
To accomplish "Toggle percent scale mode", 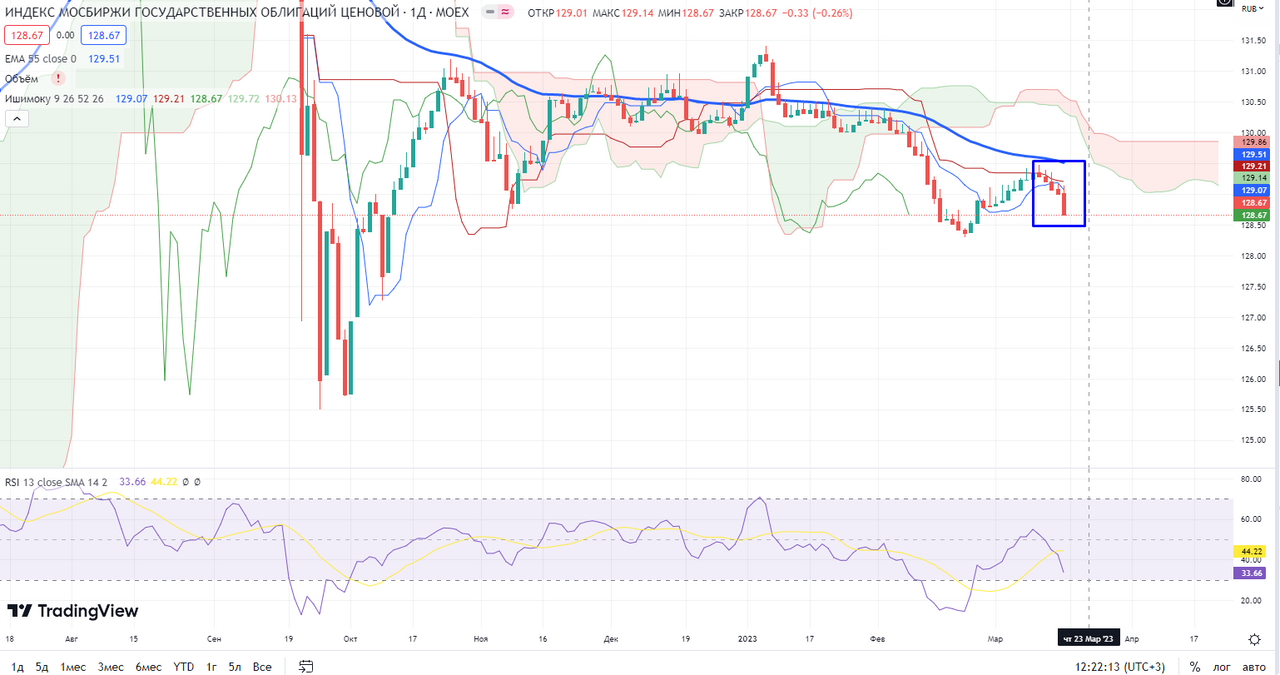I will [1194, 666].
